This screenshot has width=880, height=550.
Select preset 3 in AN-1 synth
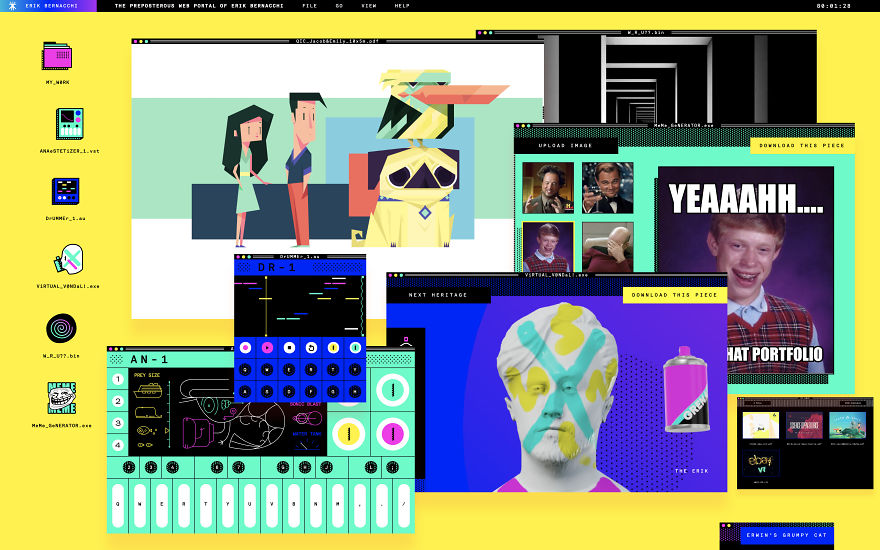[118, 423]
